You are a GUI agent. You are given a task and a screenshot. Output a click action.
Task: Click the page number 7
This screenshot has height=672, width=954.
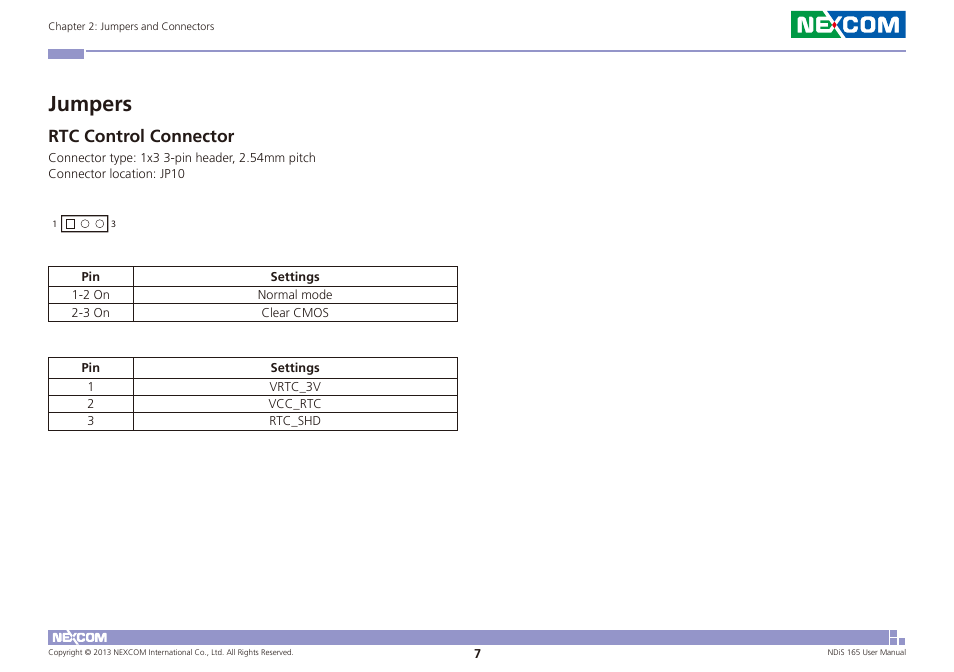pos(478,654)
